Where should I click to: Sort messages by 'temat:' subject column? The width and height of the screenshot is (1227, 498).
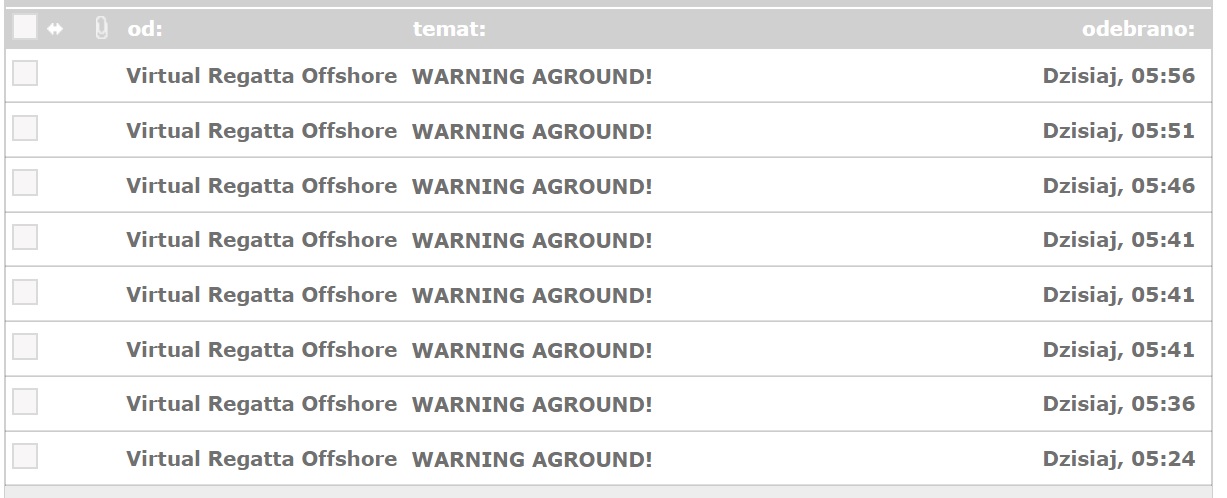click(449, 30)
